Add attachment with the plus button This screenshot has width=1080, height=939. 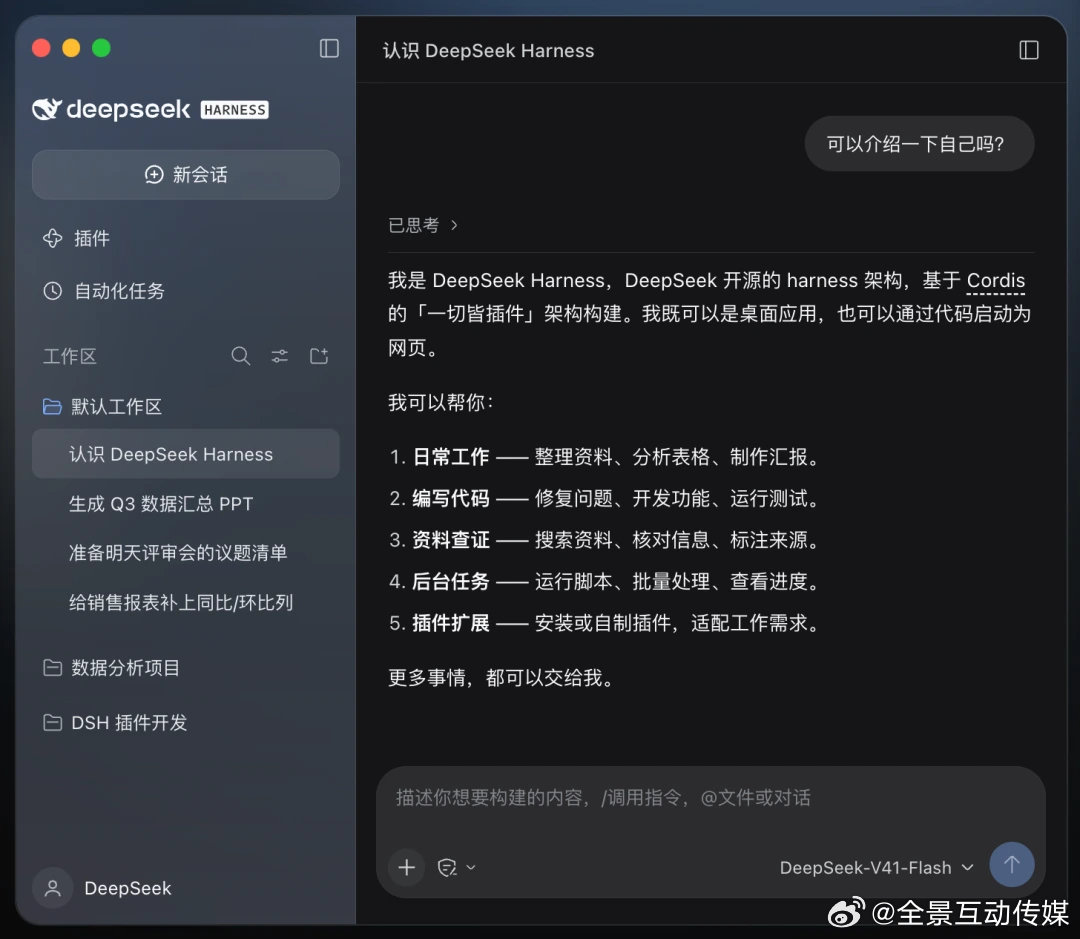pos(406,867)
